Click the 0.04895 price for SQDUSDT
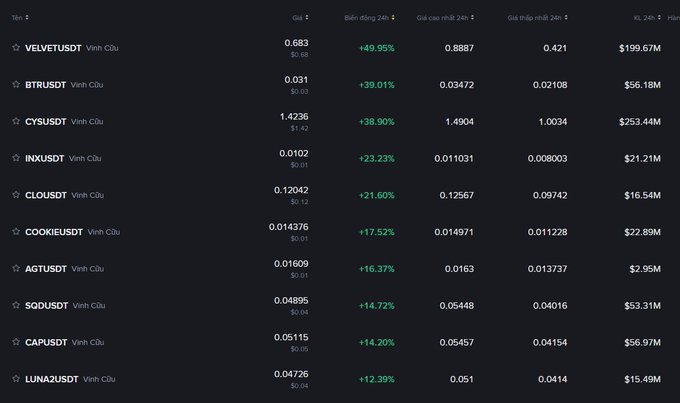The width and height of the screenshot is (680, 403). click(291, 301)
